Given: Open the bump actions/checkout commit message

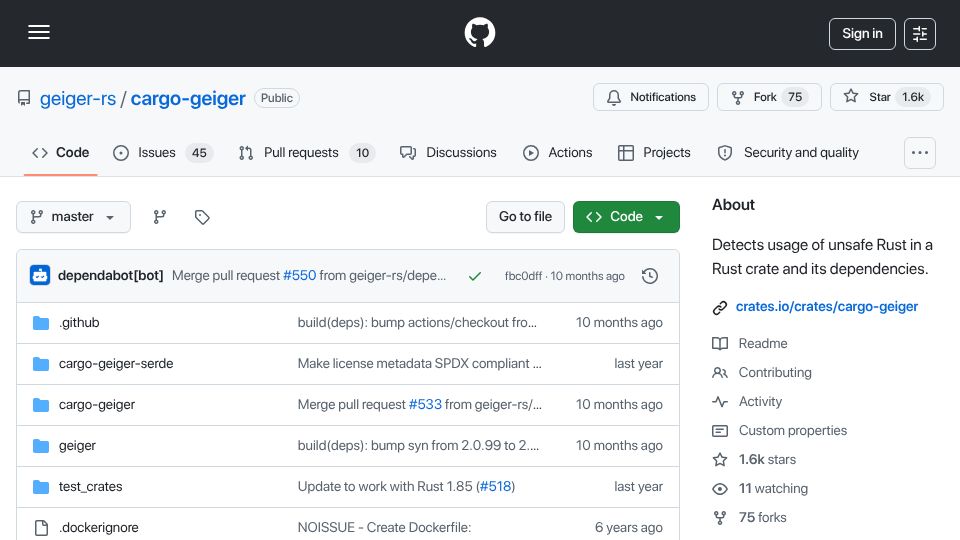Looking at the screenshot, I should tap(417, 323).
